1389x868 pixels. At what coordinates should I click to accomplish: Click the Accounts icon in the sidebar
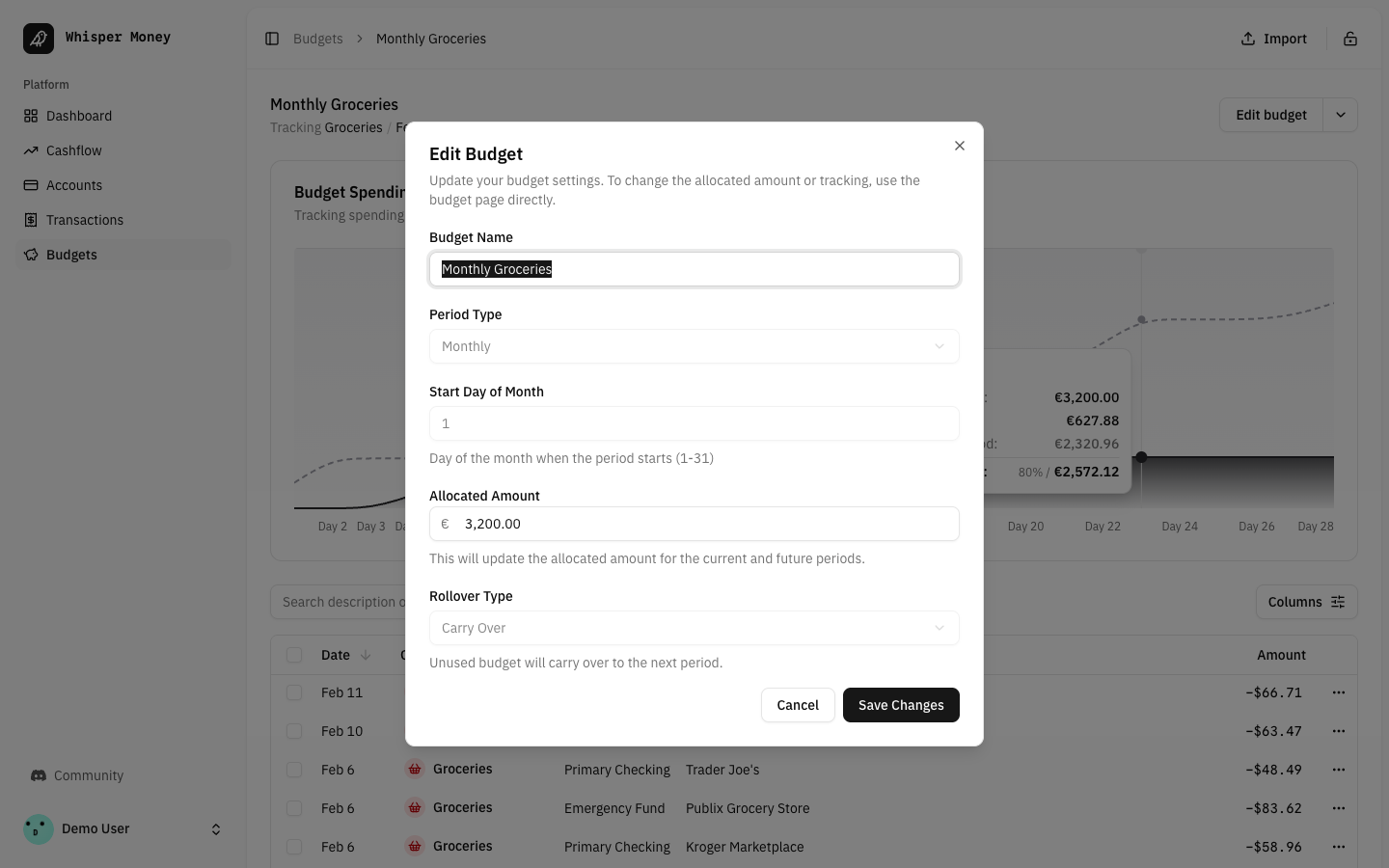[32, 185]
